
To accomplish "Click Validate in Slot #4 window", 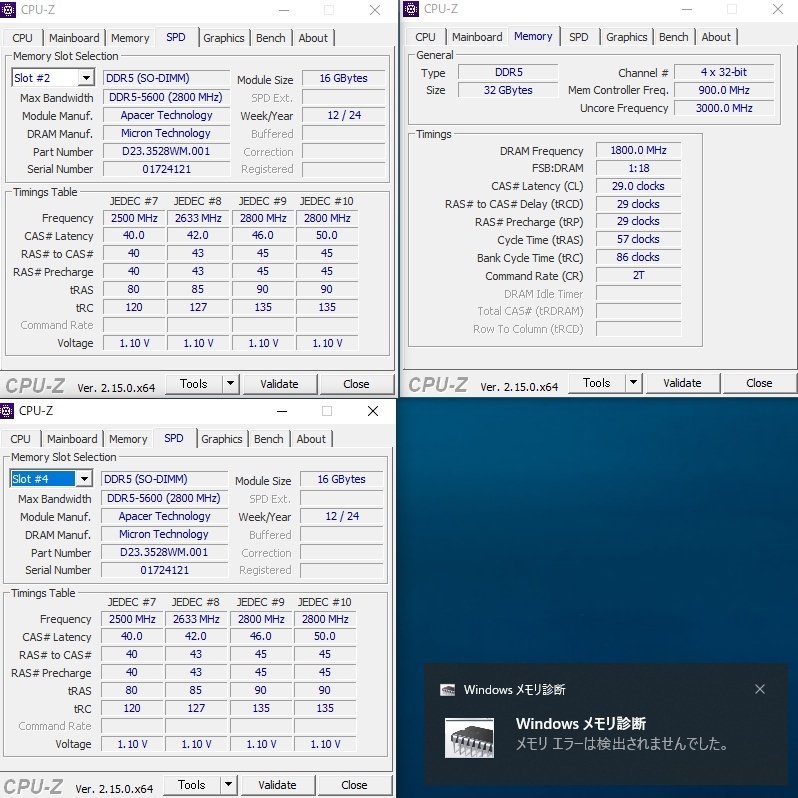I will [x=277, y=785].
